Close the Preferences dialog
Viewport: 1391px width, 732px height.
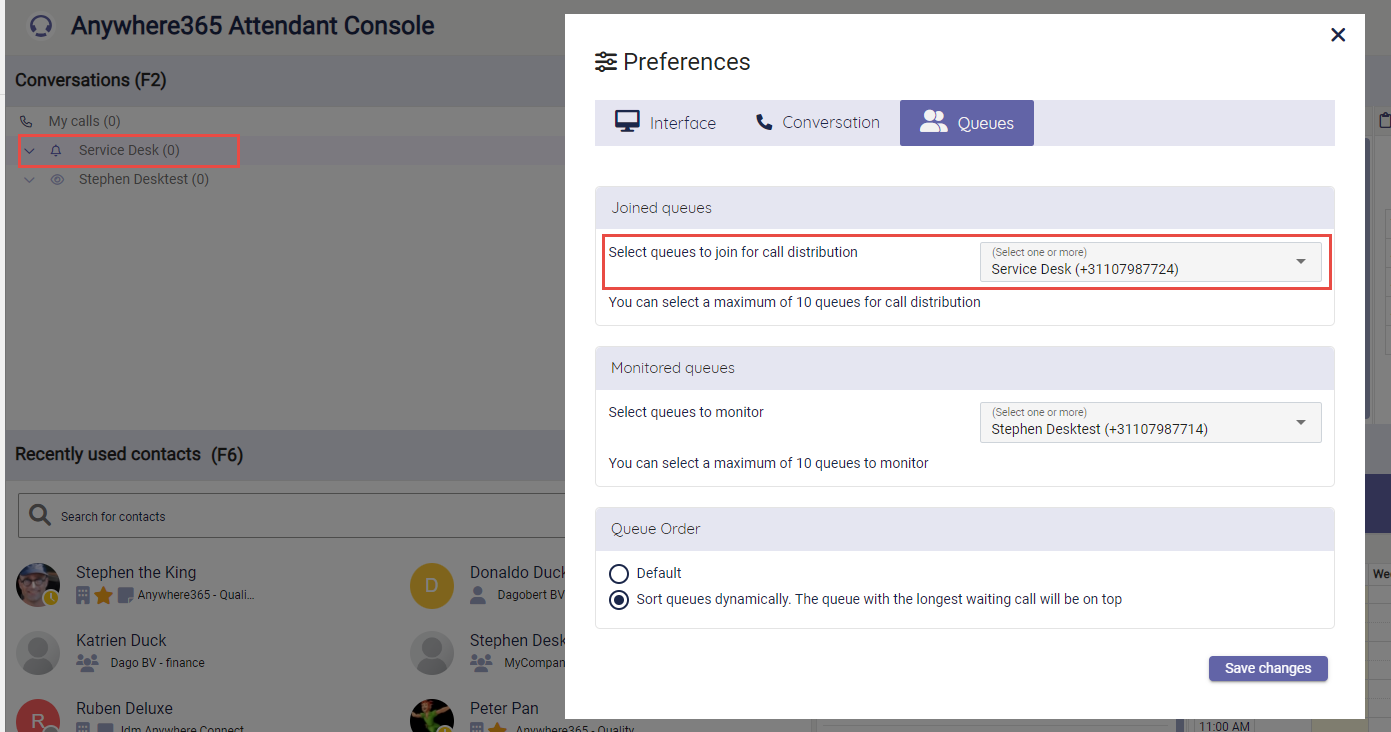(x=1338, y=35)
